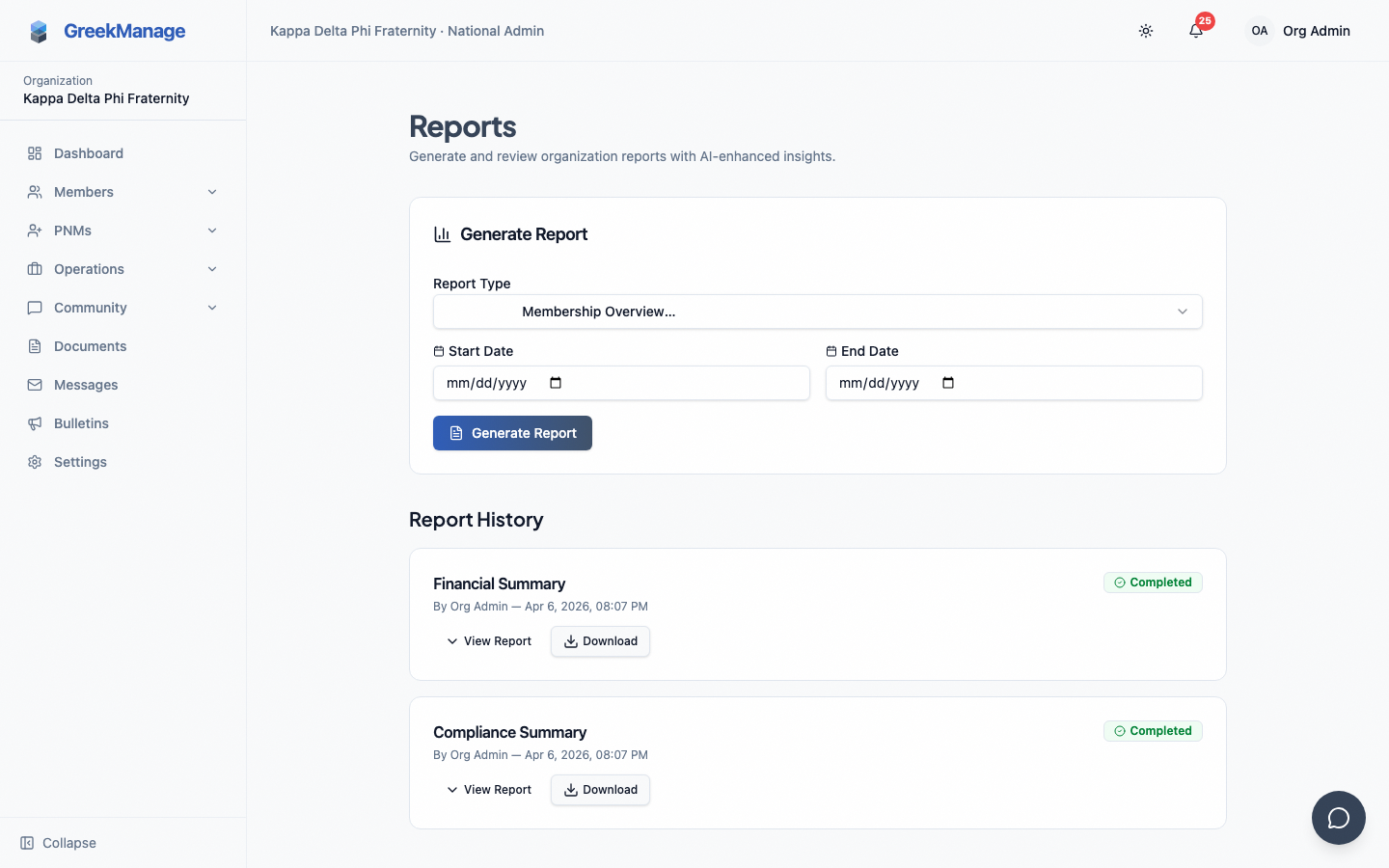This screenshot has height=868, width=1389.
Task: Go to Messages in the sidebar
Action: (123, 385)
